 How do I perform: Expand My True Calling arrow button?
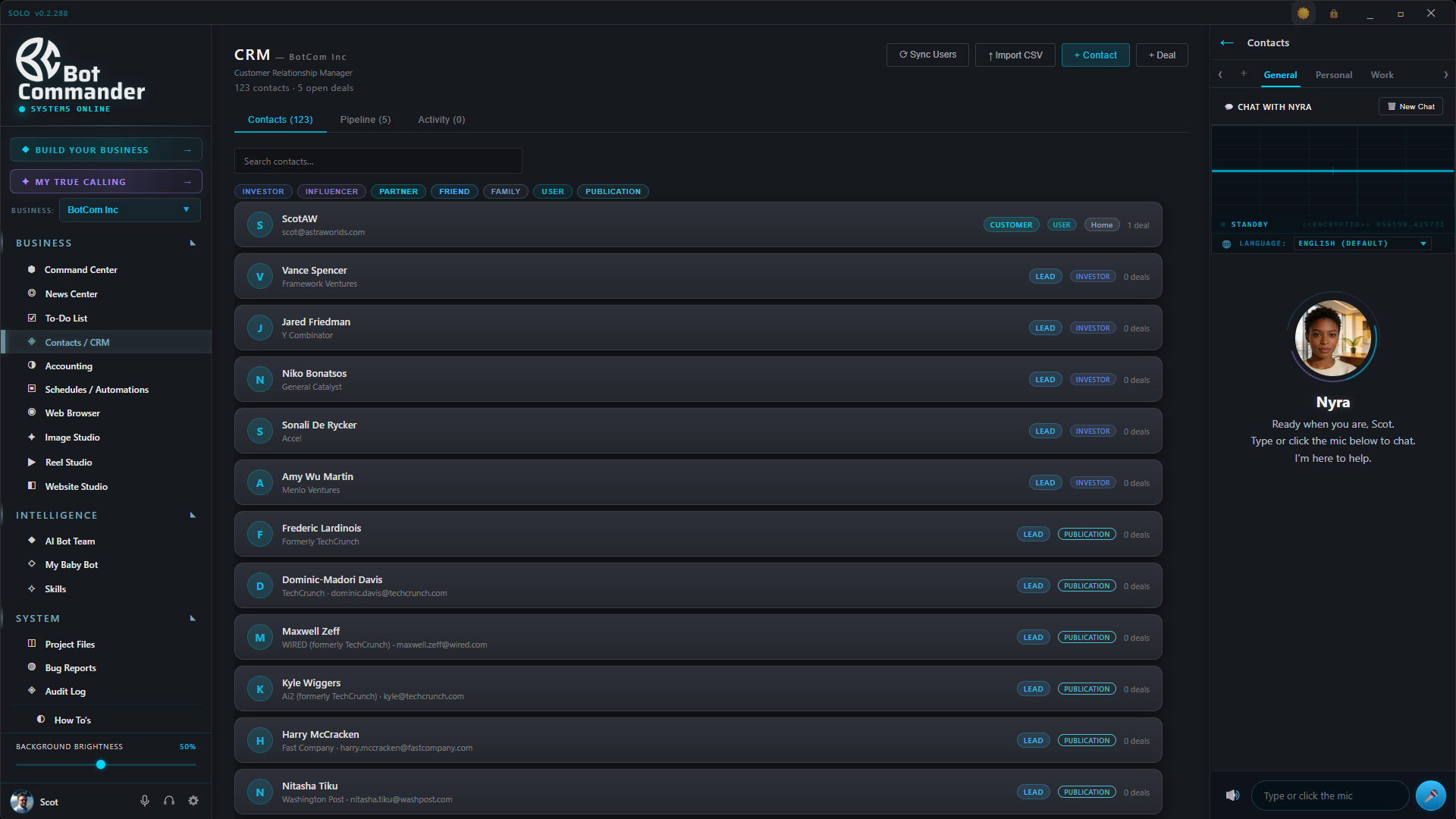pyautogui.click(x=187, y=182)
